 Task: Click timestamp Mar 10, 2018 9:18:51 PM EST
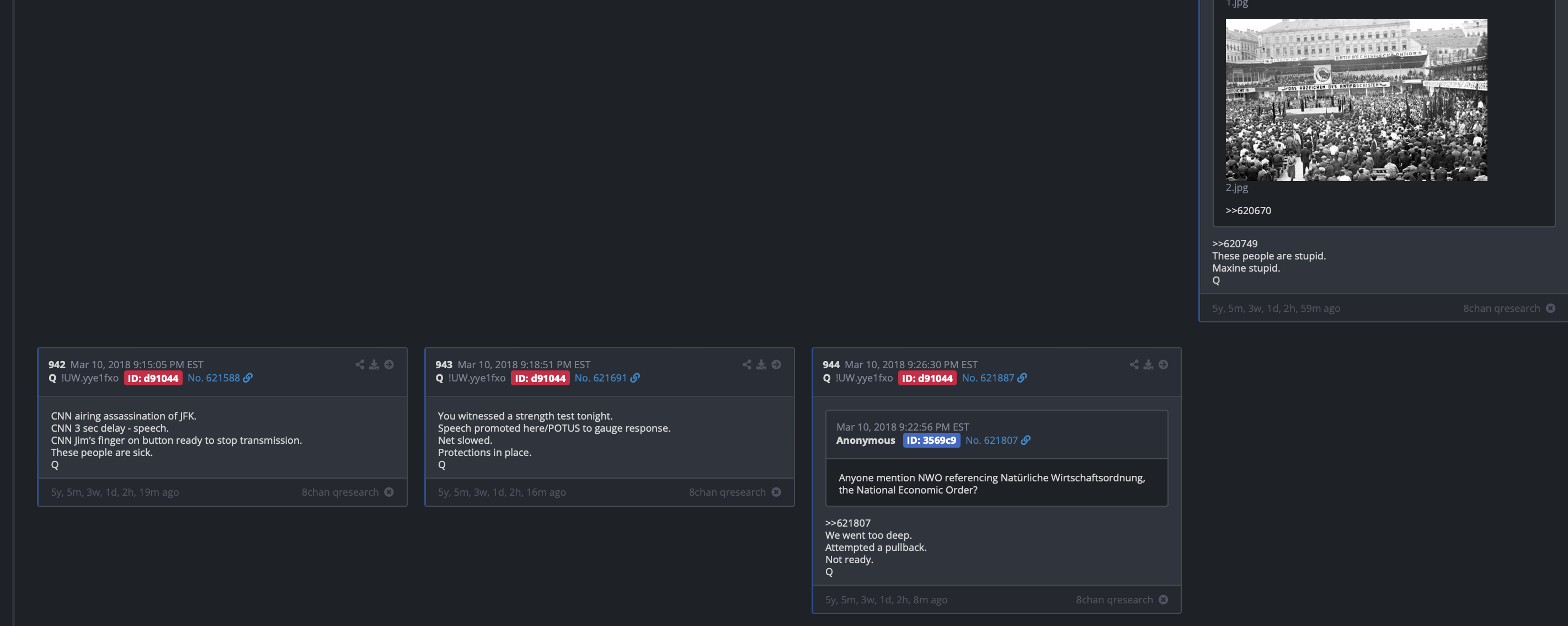point(524,364)
